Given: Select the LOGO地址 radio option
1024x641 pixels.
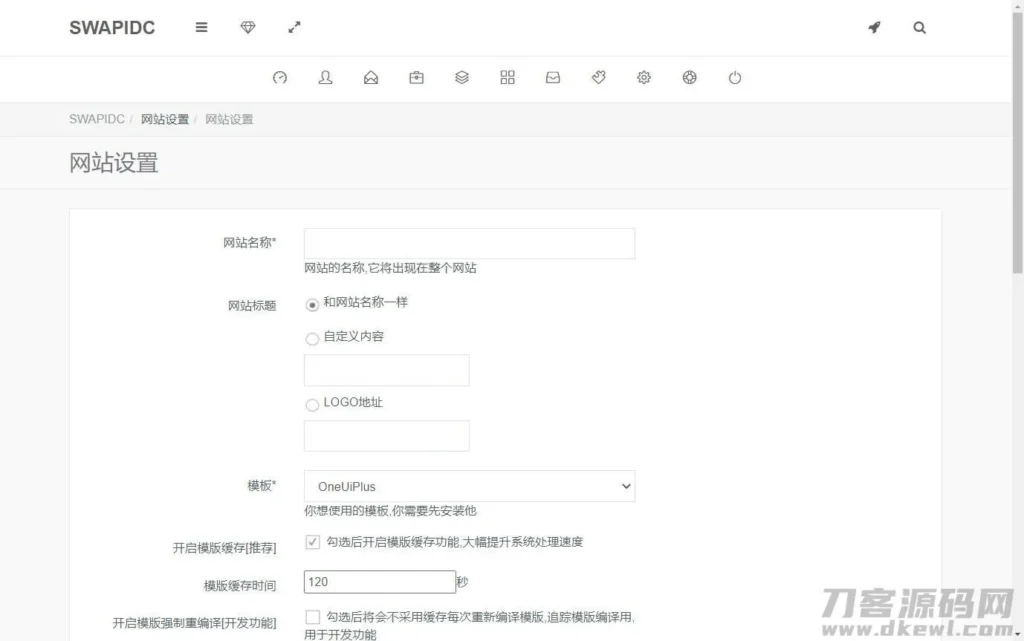Looking at the screenshot, I should point(311,404).
